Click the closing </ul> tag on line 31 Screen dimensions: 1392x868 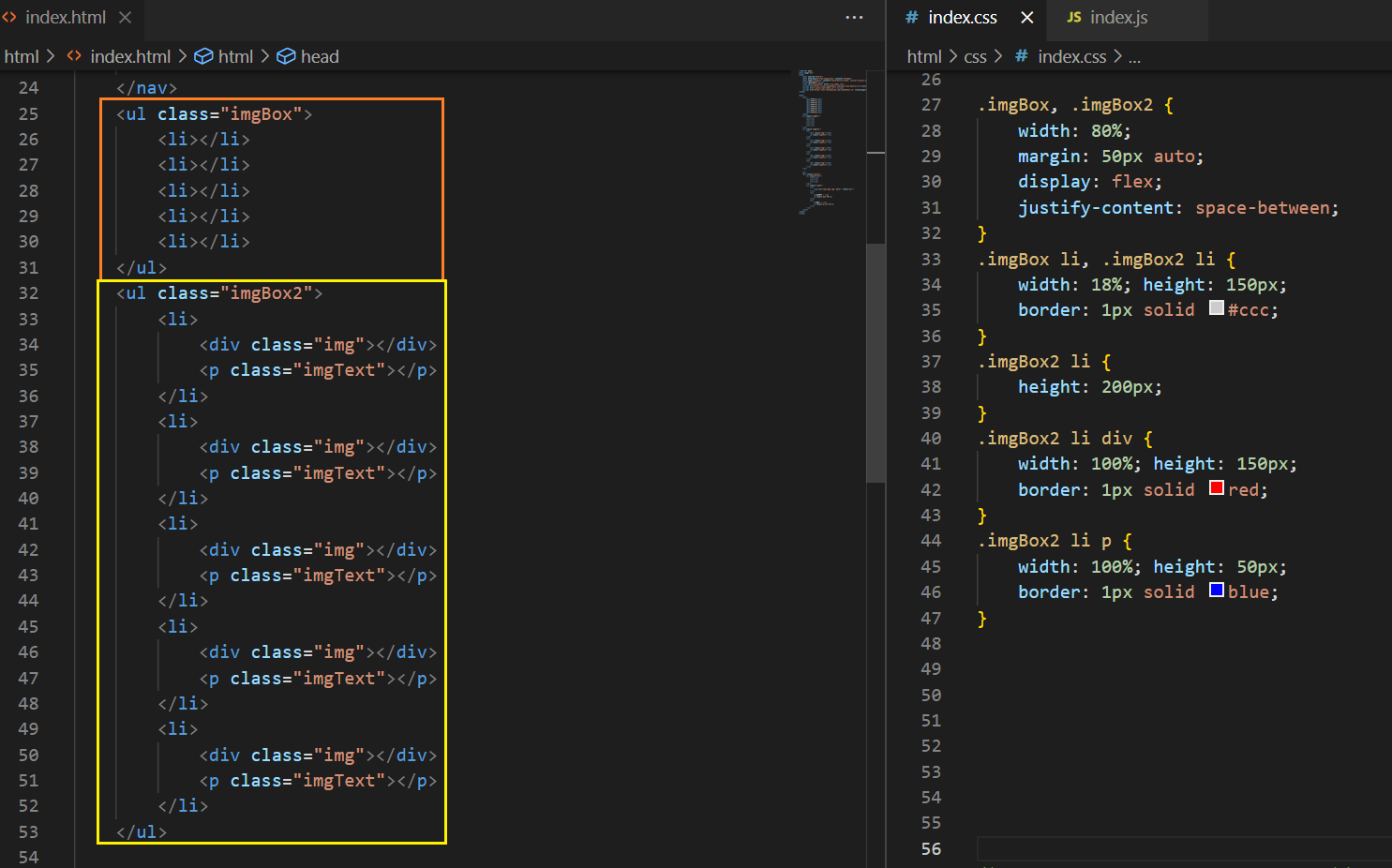tap(142, 267)
